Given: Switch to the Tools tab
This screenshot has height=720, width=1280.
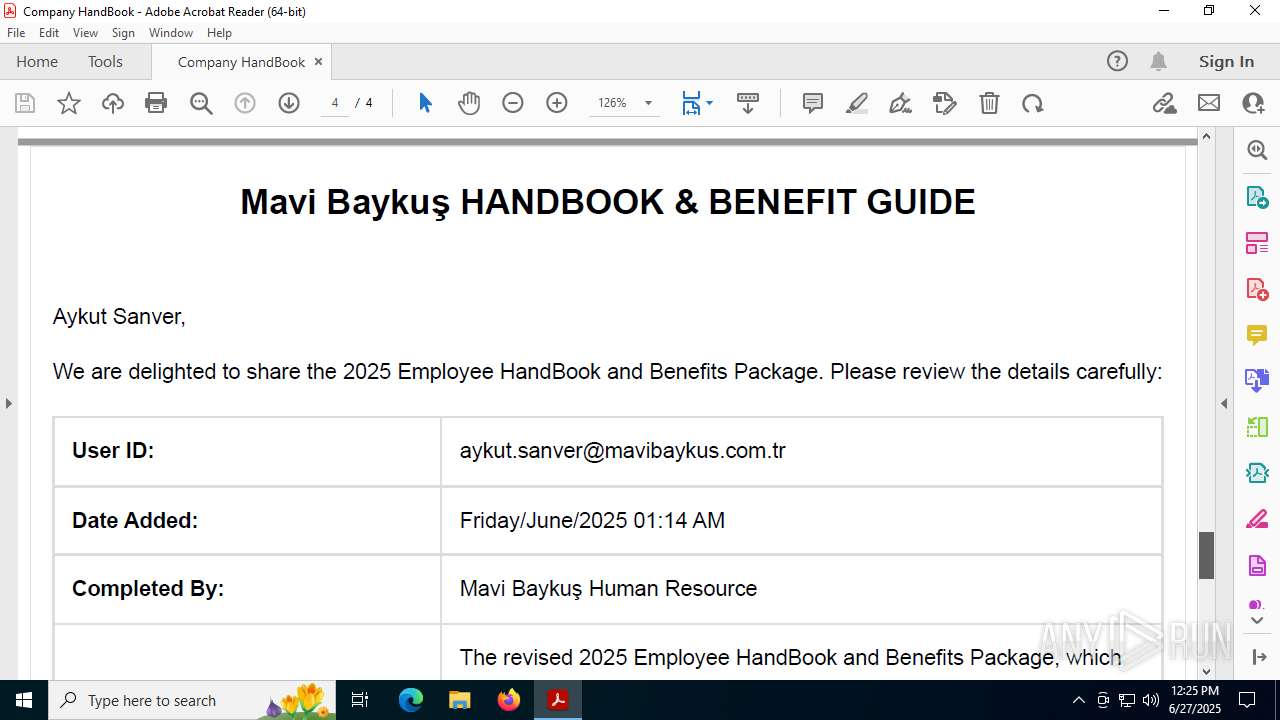Looking at the screenshot, I should [105, 61].
